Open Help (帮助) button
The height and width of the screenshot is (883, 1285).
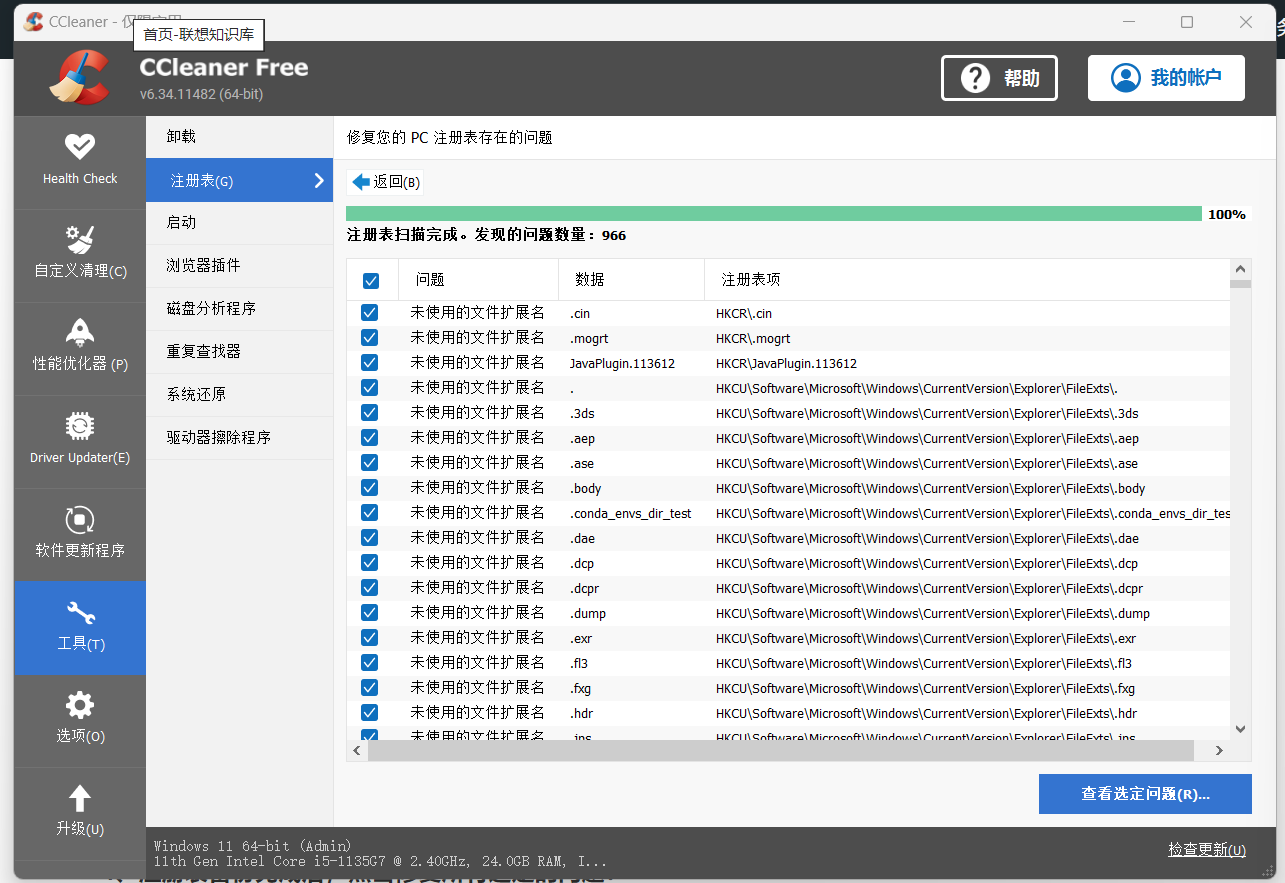[999, 78]
